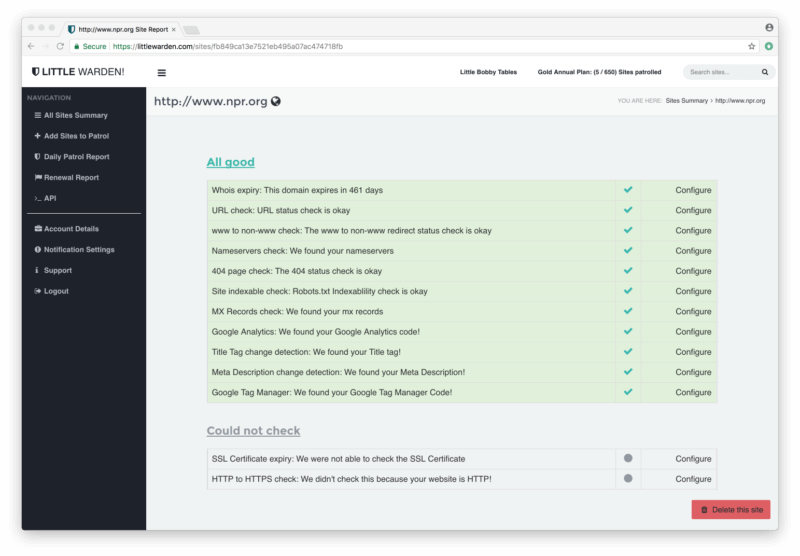Click the search magnifier icon

(765, 72)
